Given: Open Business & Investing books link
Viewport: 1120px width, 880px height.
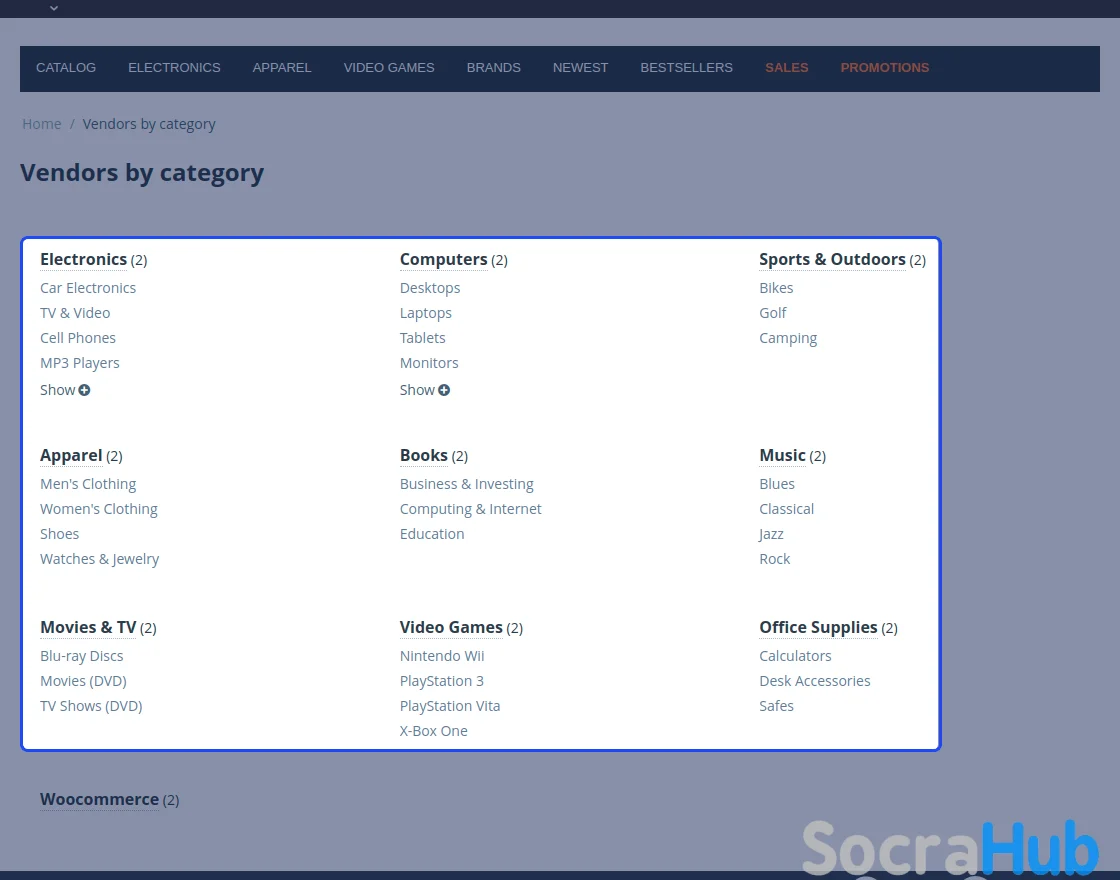Looking at the screenshot, I should click(467, 484).
